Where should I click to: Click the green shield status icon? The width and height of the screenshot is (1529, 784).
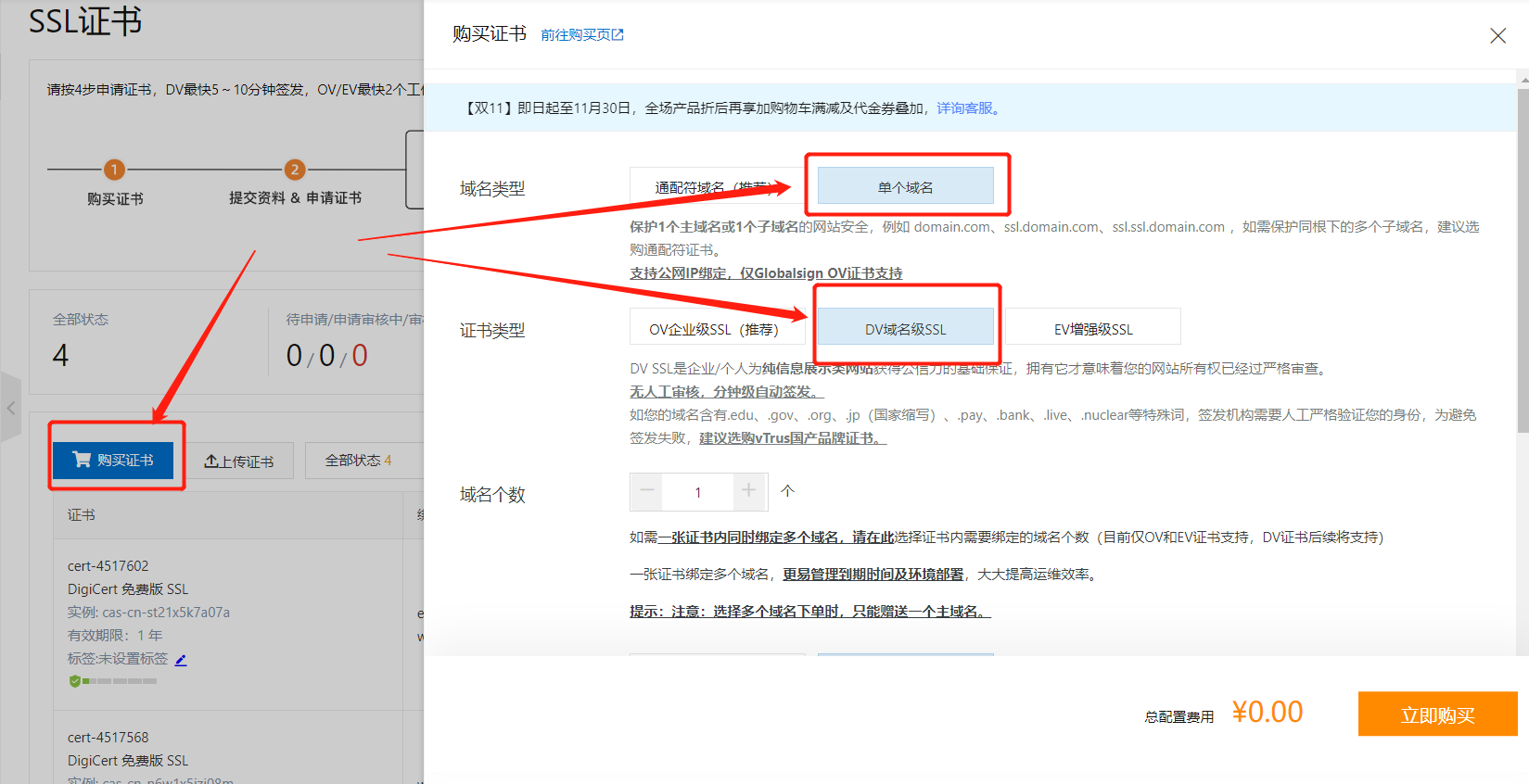click(x=74, y=681)
